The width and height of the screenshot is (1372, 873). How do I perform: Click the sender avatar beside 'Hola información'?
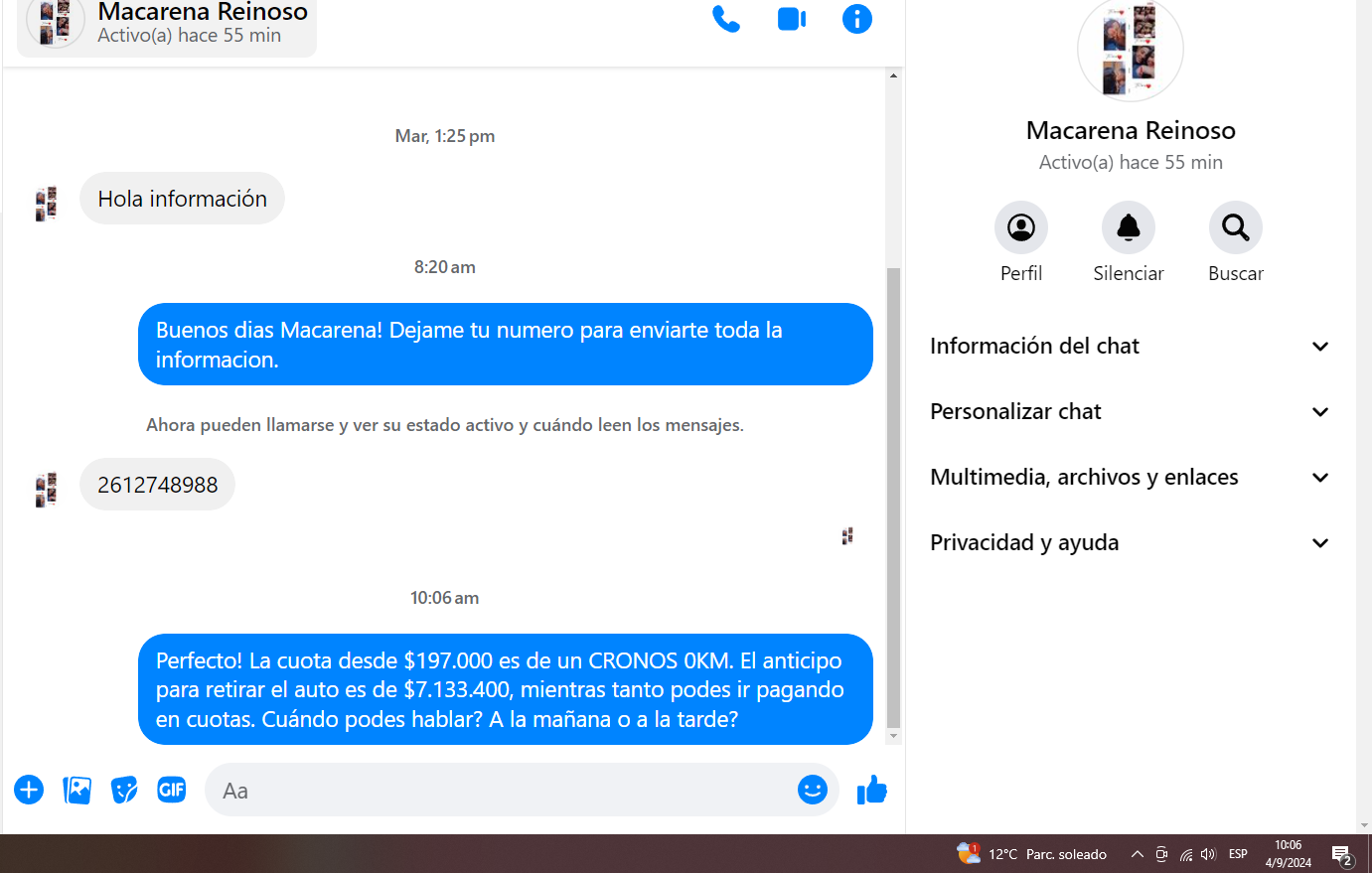pos(47,204)
